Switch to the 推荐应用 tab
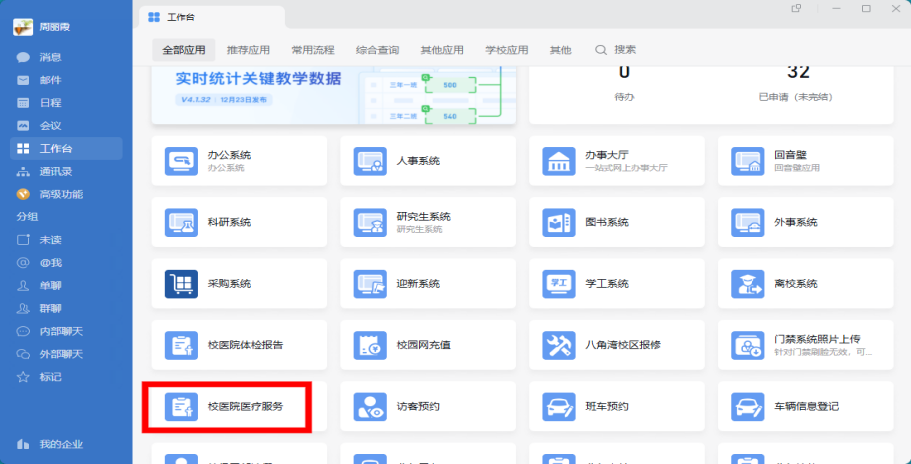911x464 pixels. click(x=248, y=50)
